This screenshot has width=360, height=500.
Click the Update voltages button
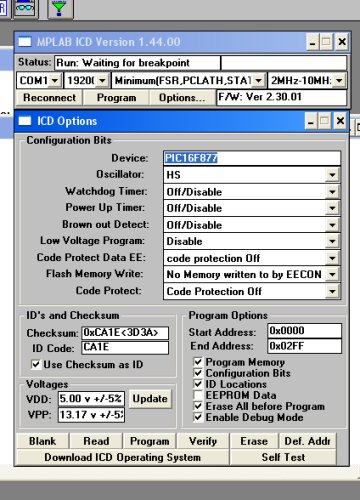coord(150,399)
